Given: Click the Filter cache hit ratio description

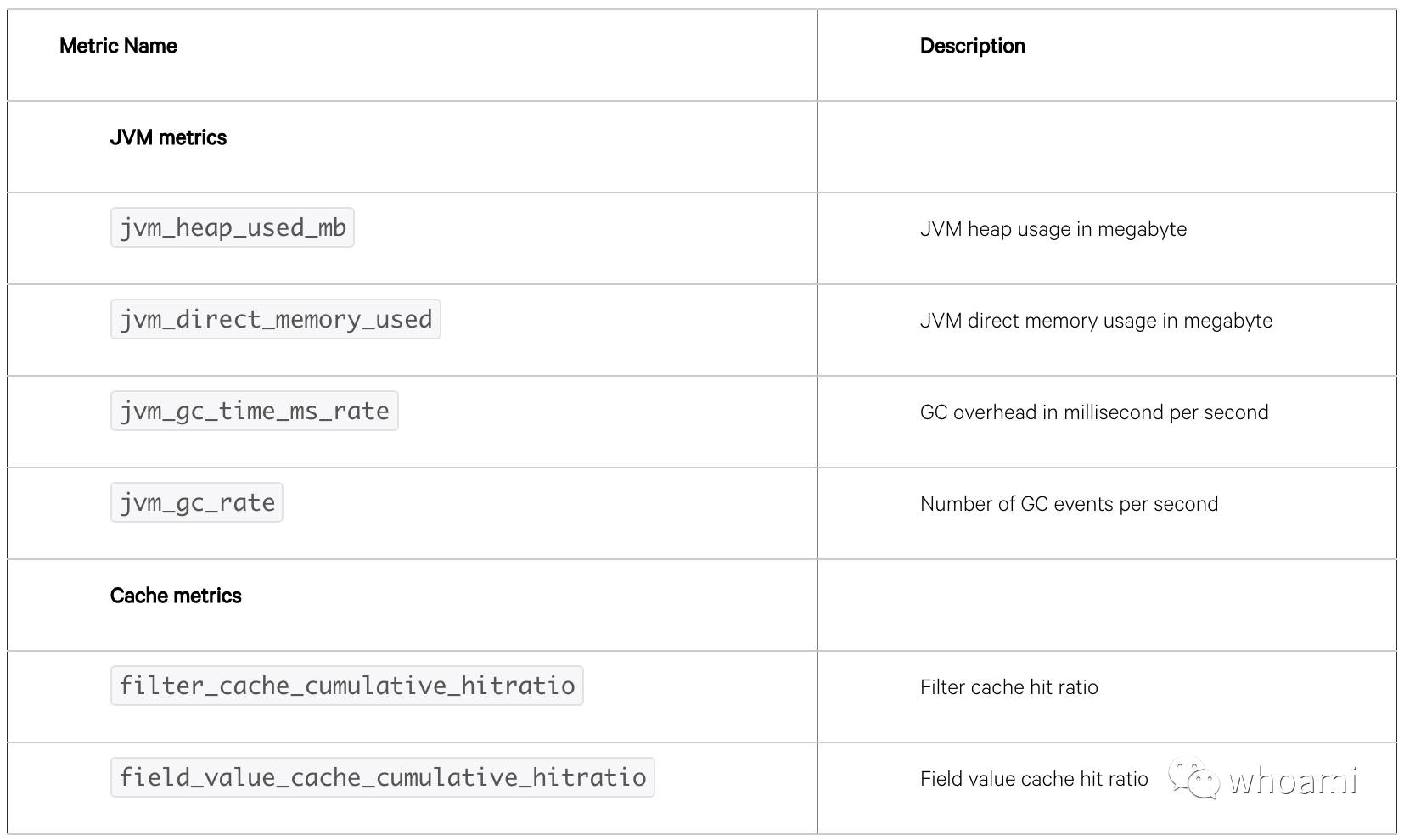Looking at the screenshot, I should click(x=1009, y=687).
